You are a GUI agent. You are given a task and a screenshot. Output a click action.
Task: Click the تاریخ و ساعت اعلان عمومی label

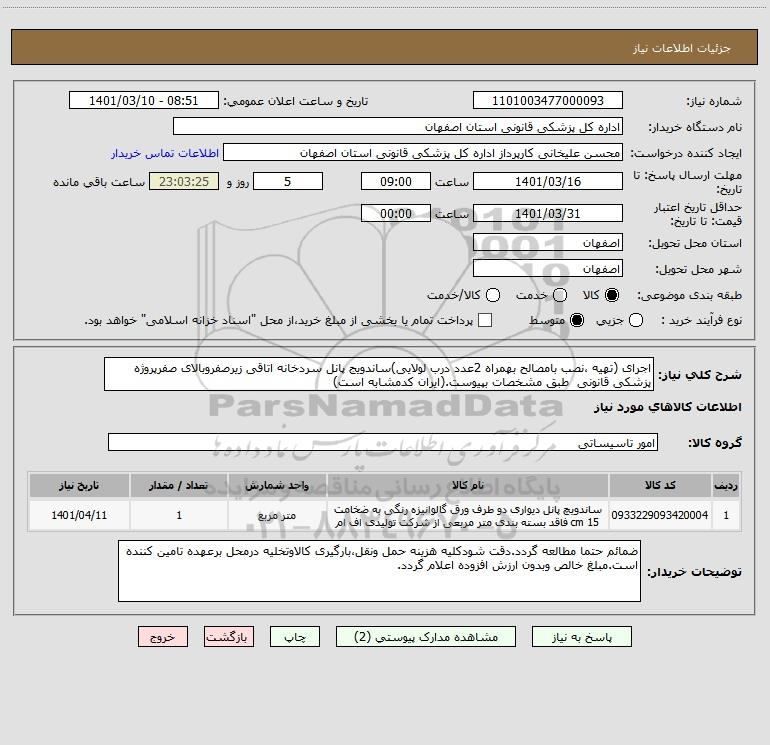[x=296, y=101]
